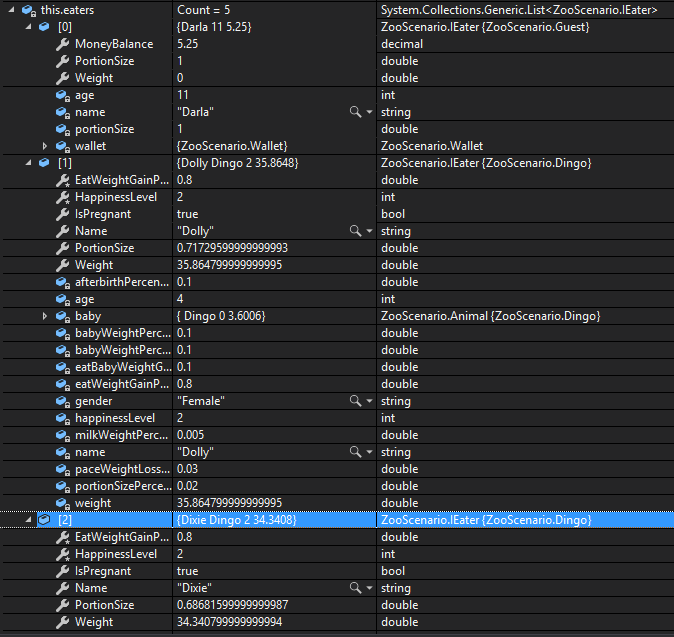Click private field icon beside lowercase weight

point(63,503)
